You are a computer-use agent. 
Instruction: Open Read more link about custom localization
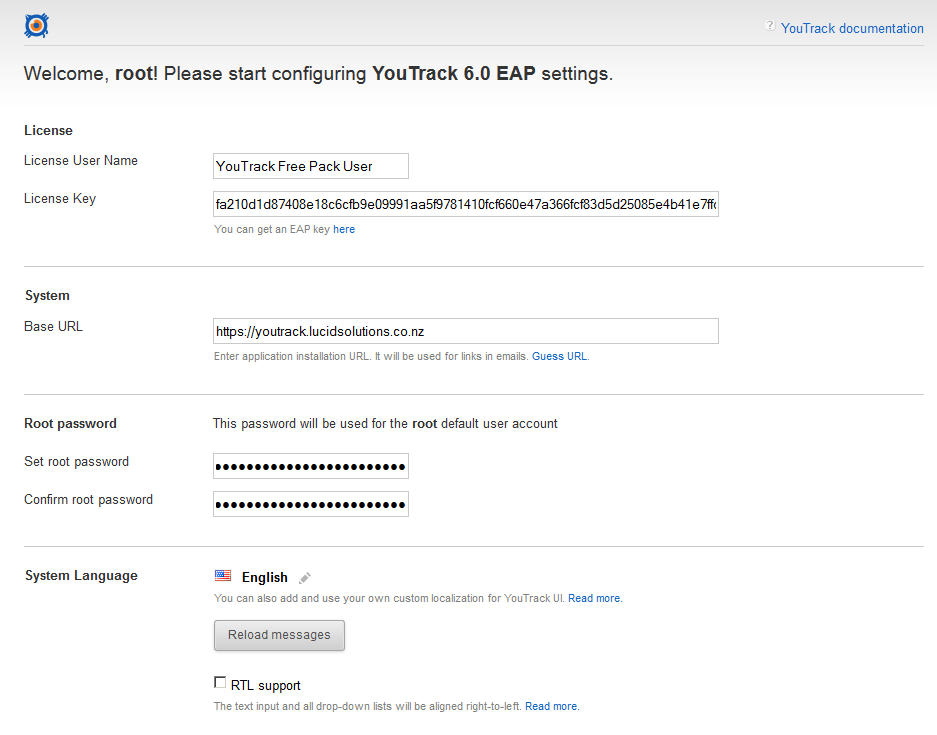pos(594,598)
